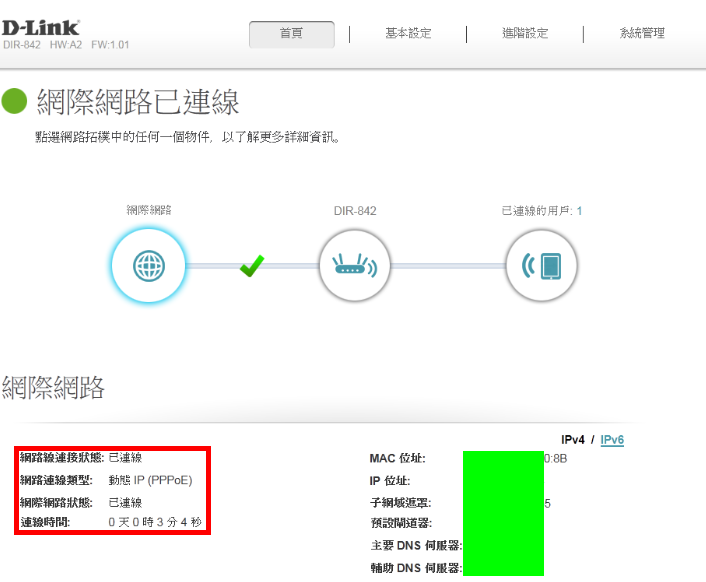Click the green connection status circle
The width and height of the screenshot is (706, 582).
click(15, 101)
